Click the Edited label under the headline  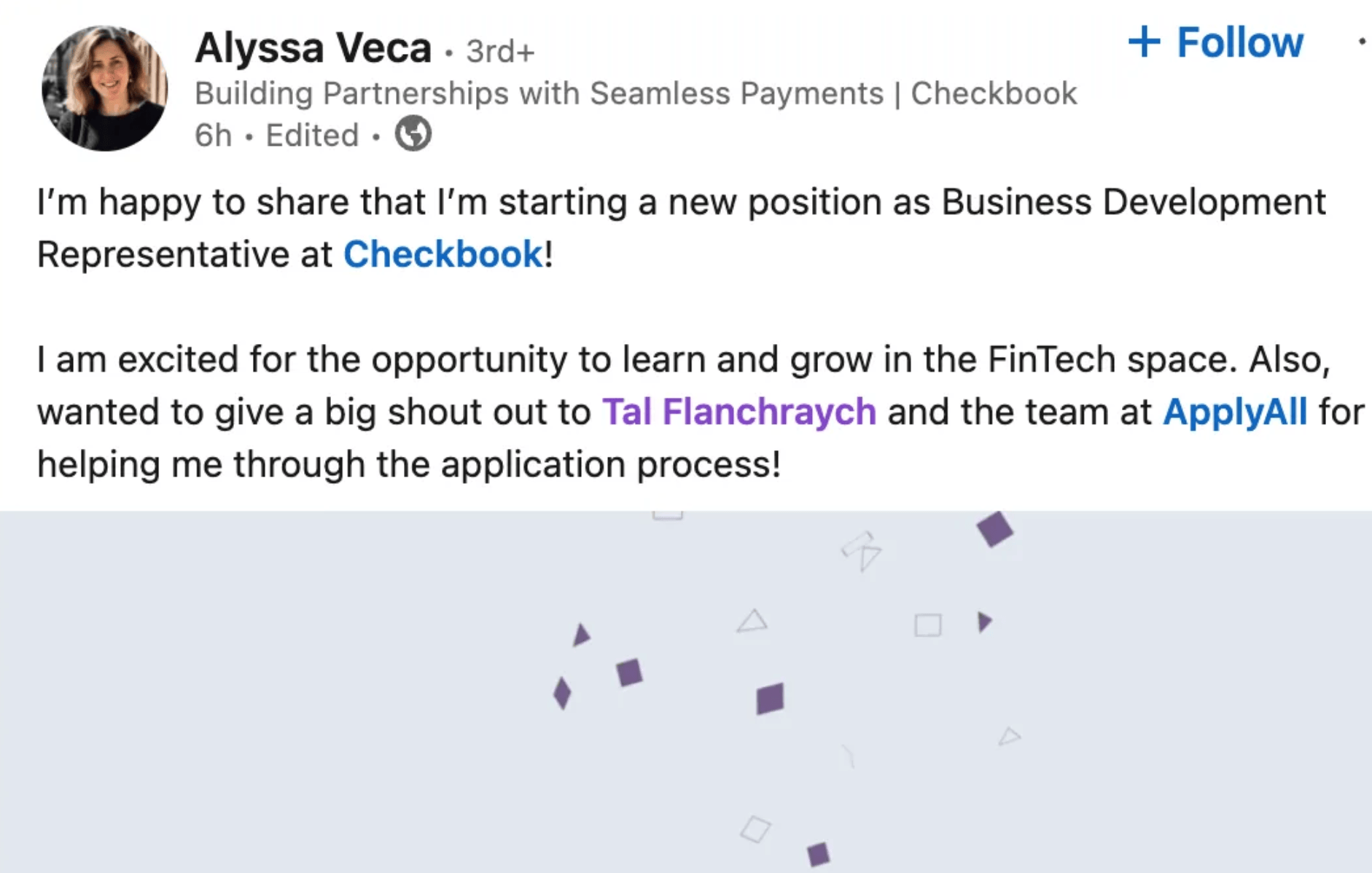coord(312,135)
